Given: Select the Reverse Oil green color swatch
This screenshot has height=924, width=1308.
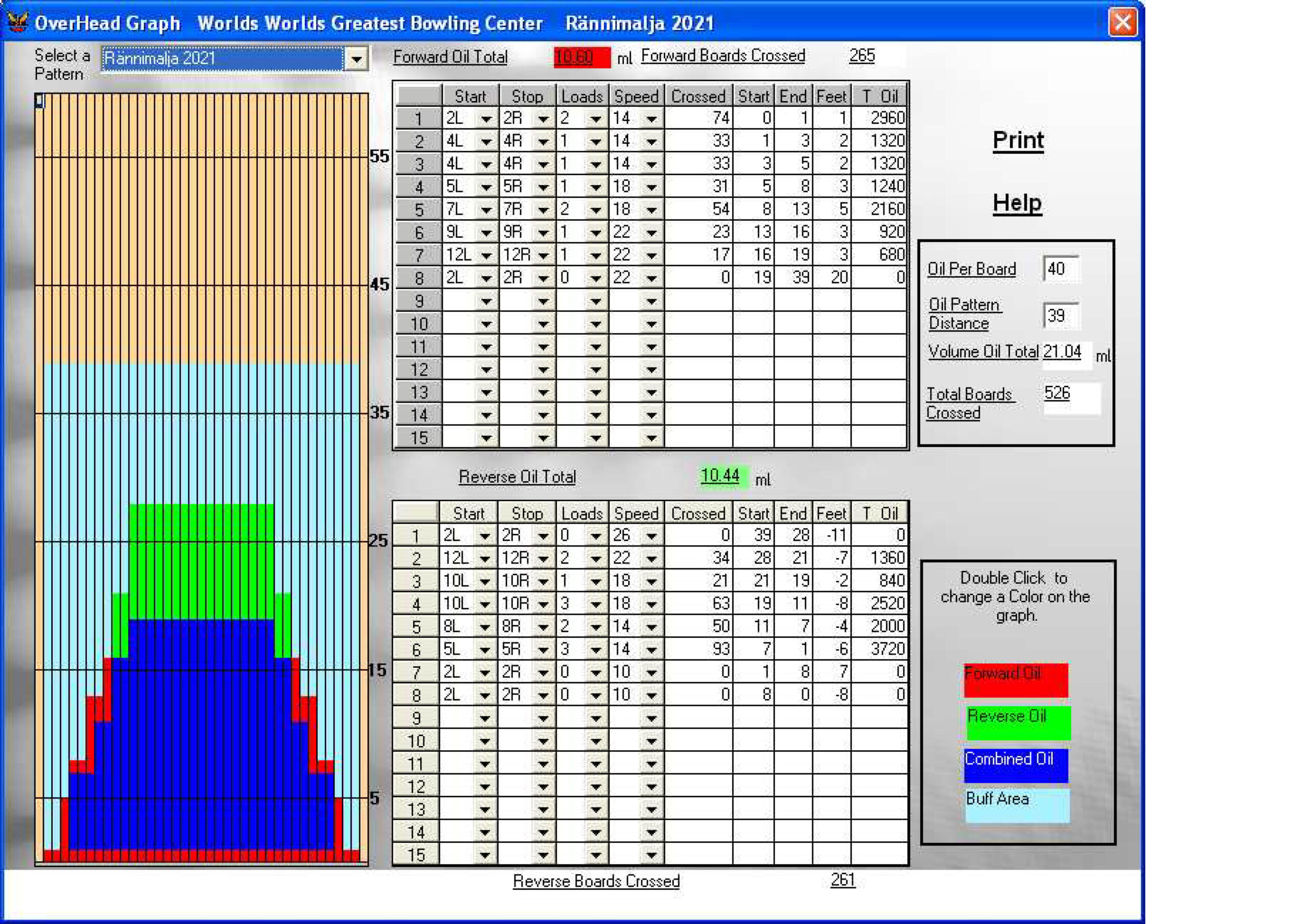Looking at the screenshot, I should 1019,723.
